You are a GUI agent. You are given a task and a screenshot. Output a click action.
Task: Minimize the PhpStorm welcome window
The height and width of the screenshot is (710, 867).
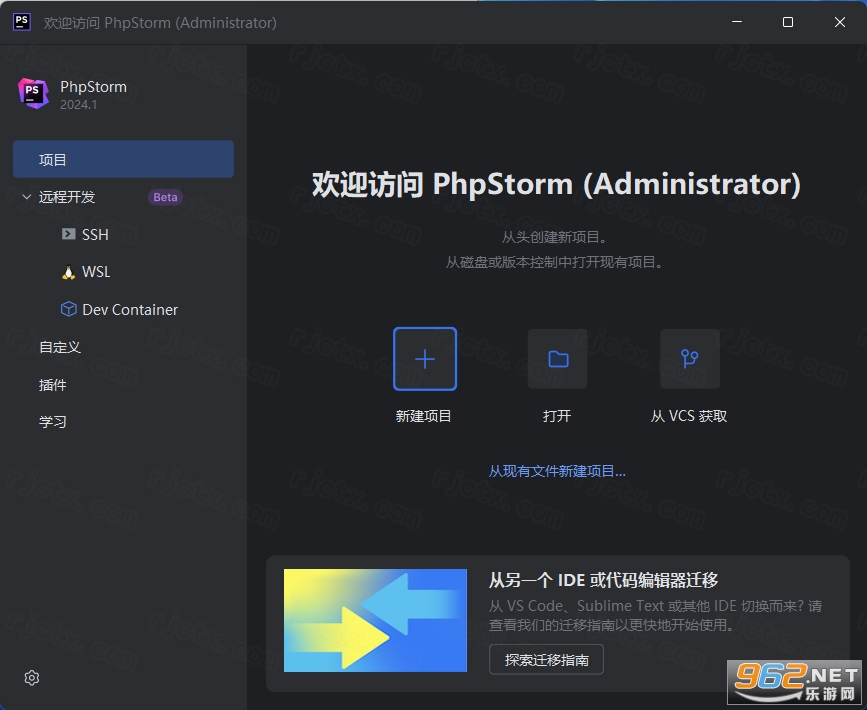tap(737, 22)
